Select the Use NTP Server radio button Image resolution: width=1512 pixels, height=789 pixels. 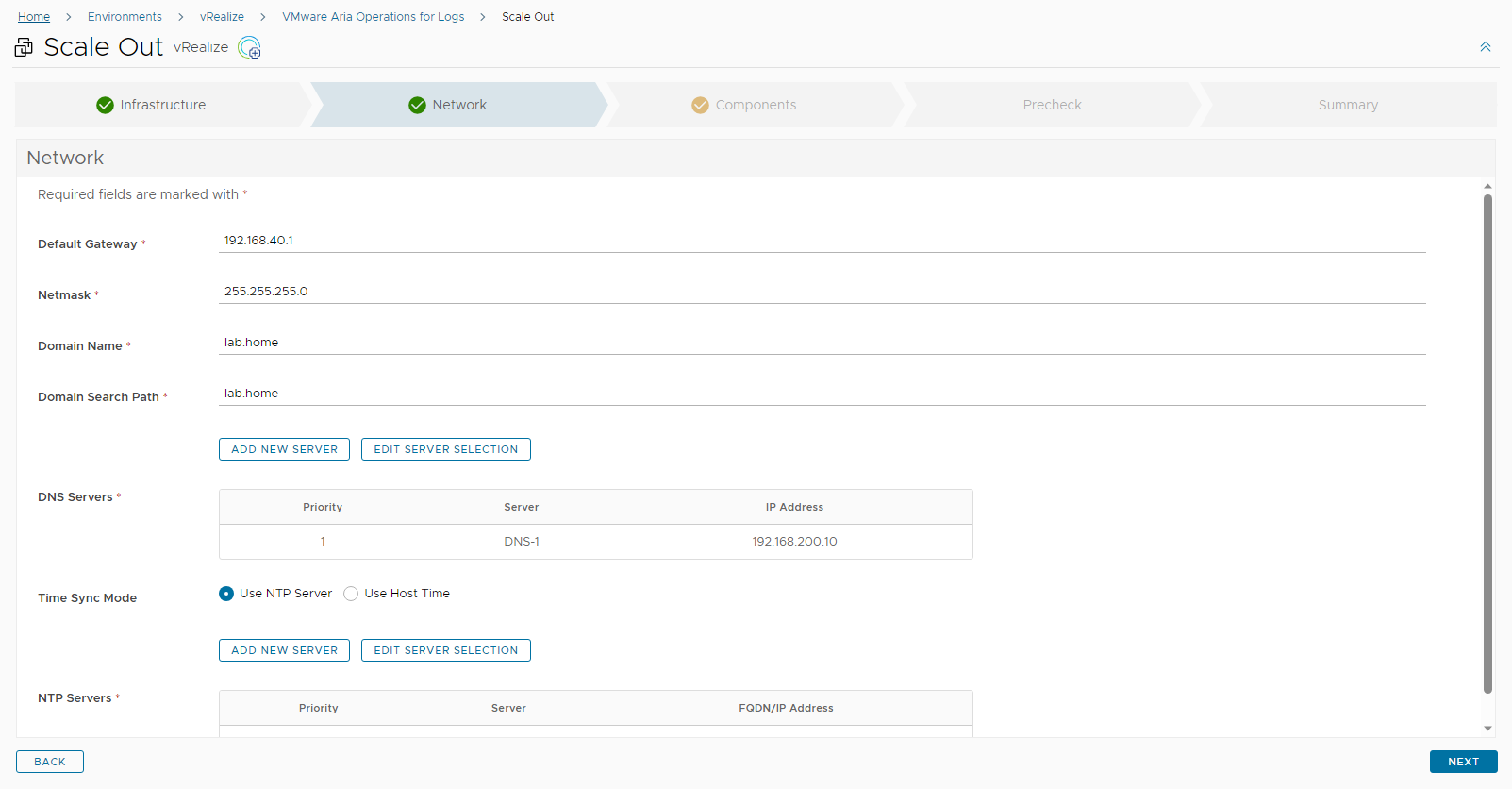point(226,594)
